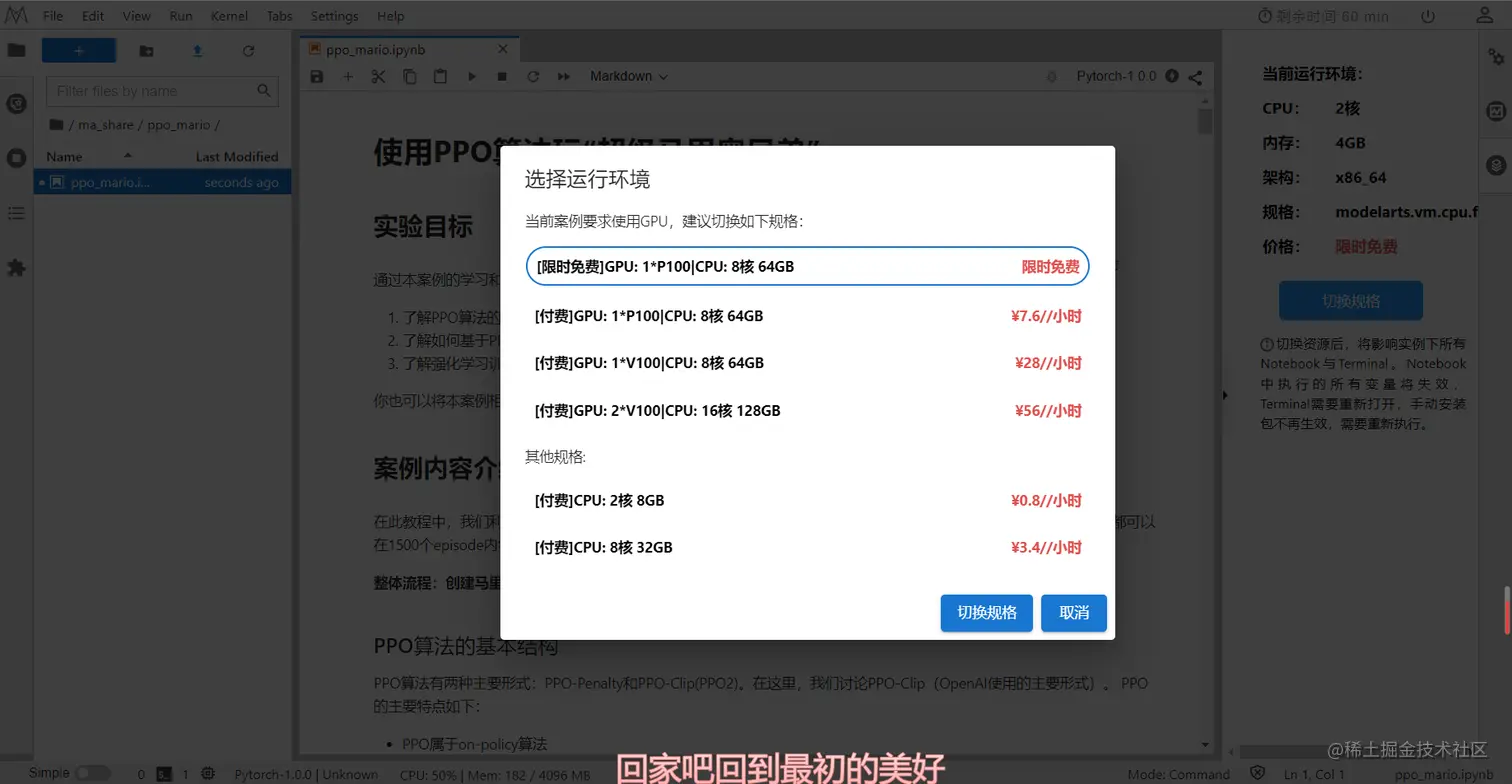Cut the selected cell
1512x784 pixels.
tap(378, 76)
